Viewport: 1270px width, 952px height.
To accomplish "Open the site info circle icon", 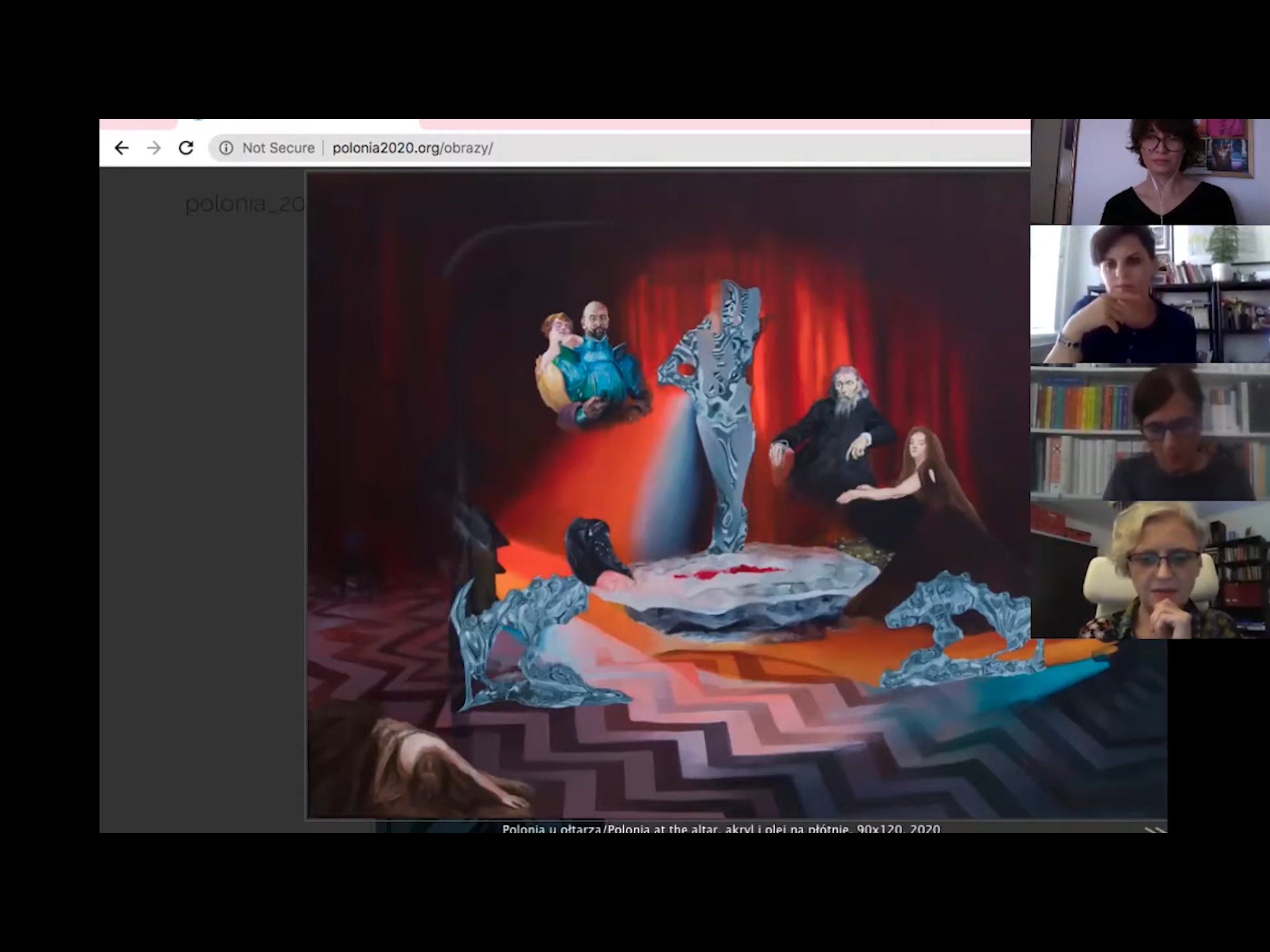I will (x=226, y=148).
